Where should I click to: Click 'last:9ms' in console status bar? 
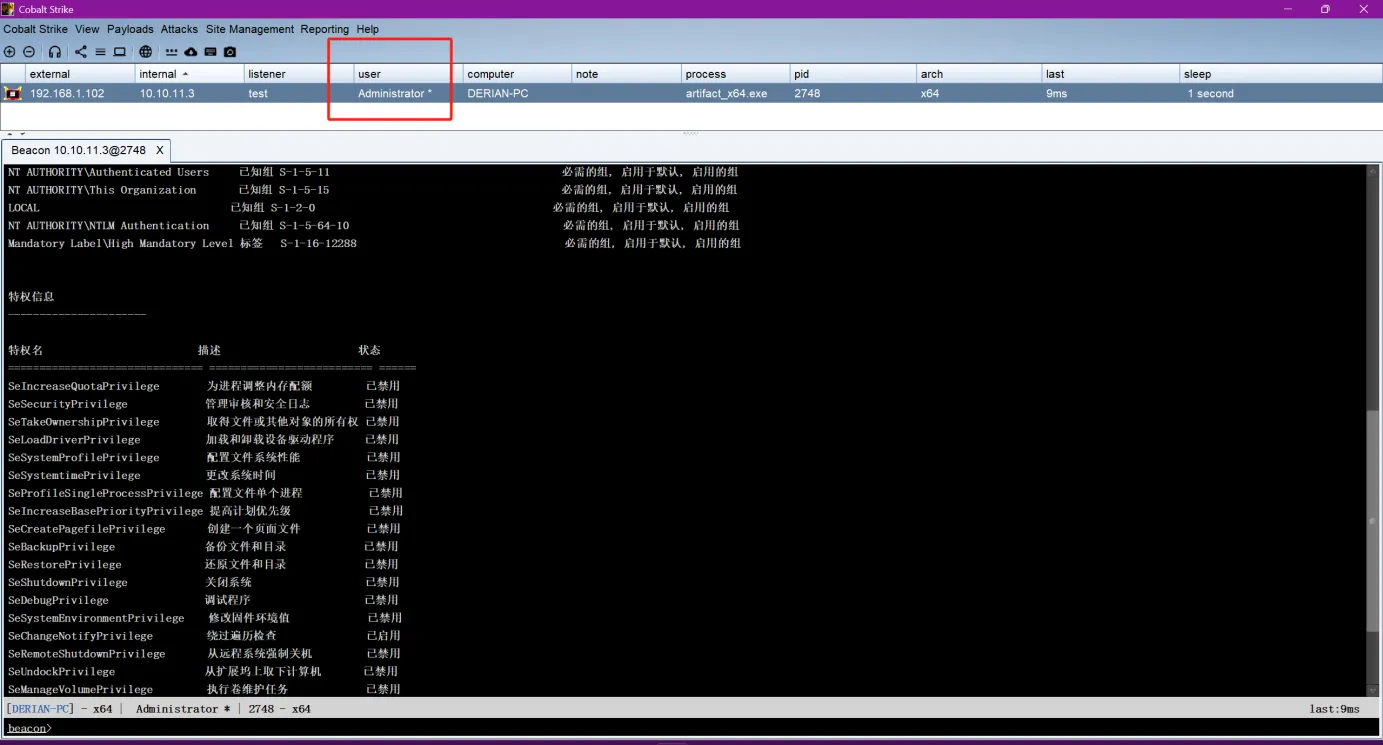pyautogui.click(x=1335, y=709)
